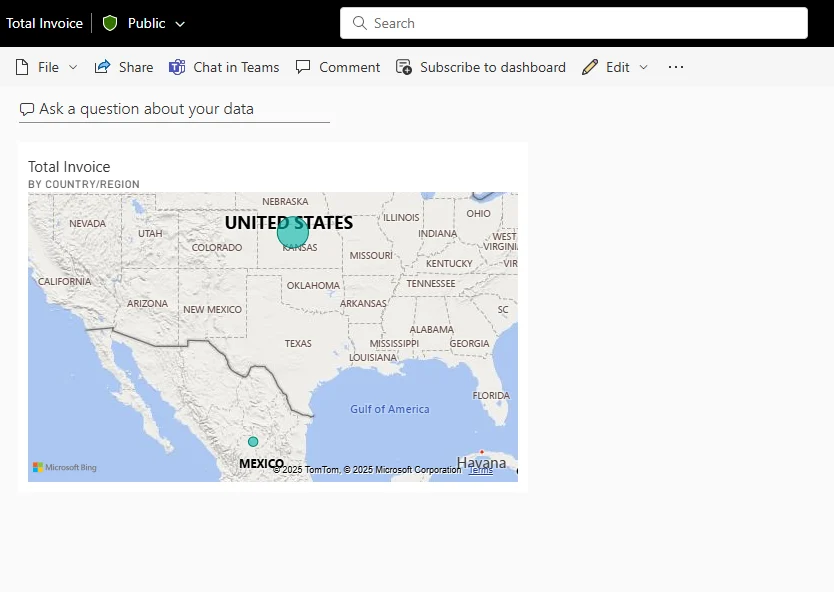Click the ARIZONA label on map

147,303
